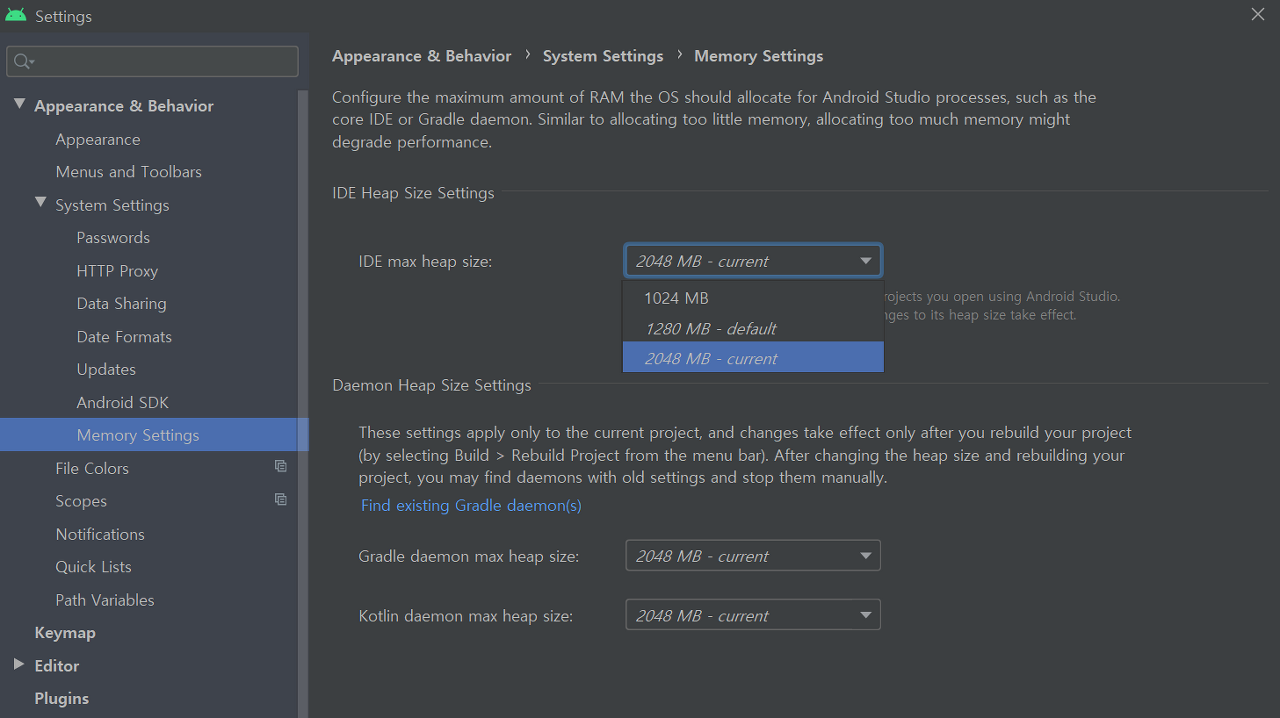Viewport: 1280px width, 718px height.
Task: Select Updates in the settings sidebar
Action: point(106,369)
